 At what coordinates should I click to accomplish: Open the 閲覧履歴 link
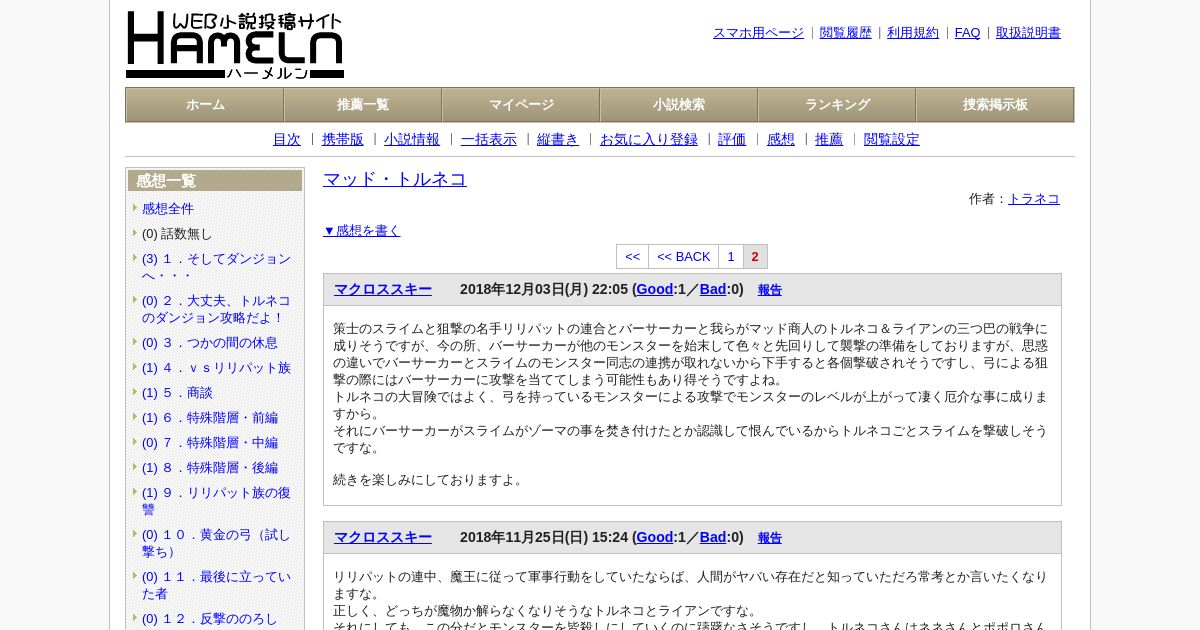tap(846, 33)
